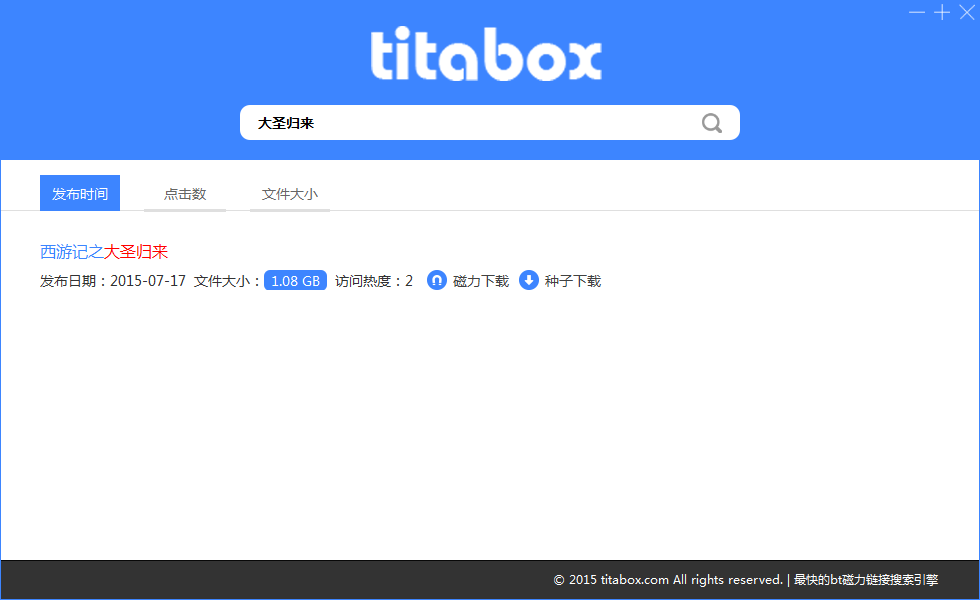Minimize the titabox window

pos(917,12)
